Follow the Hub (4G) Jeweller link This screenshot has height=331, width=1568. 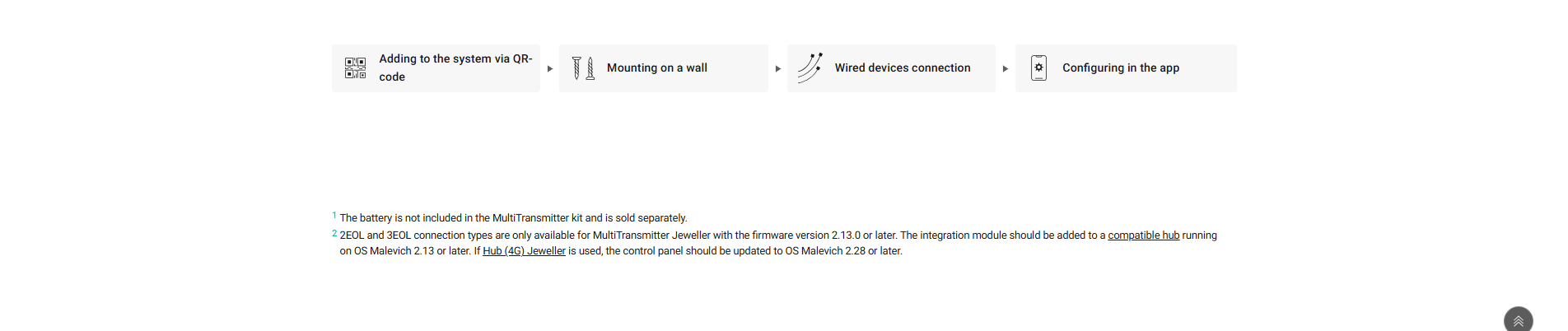[x=524, y=251]
